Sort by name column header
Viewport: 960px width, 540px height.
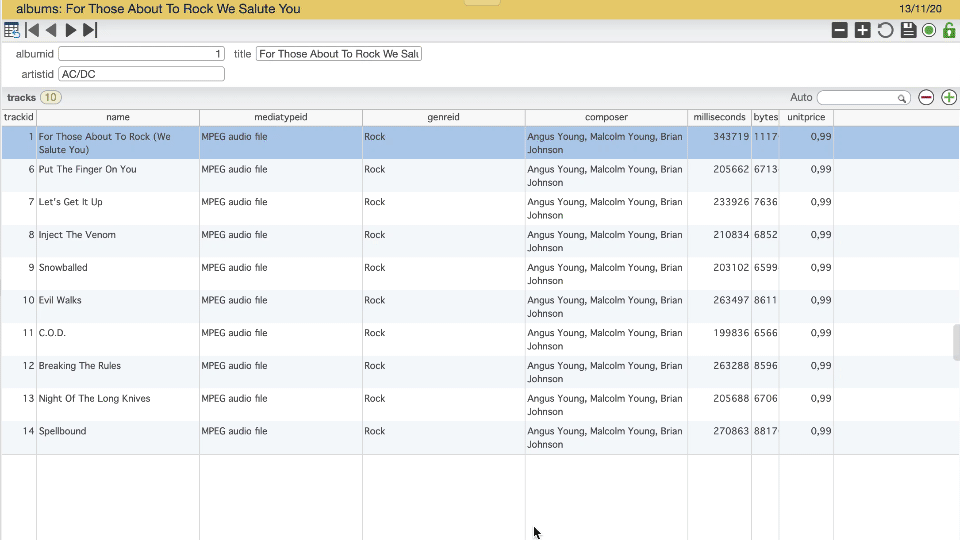point(118,117)
